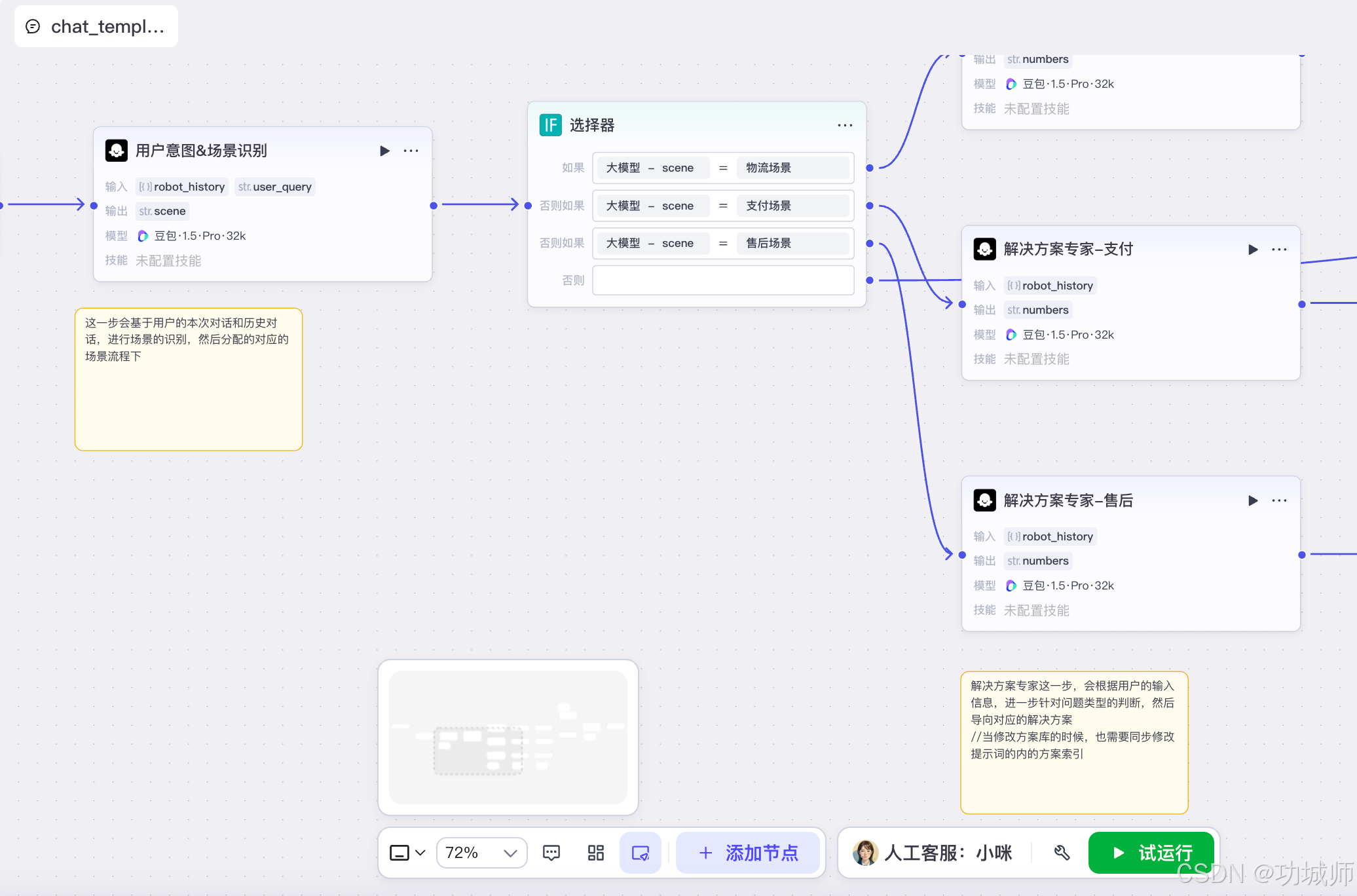The width and height of the screenshot is (1357, 896).
Task: Select 未配置技能 text in 用户意图&场景识别
Action: (x=168, y=261)
